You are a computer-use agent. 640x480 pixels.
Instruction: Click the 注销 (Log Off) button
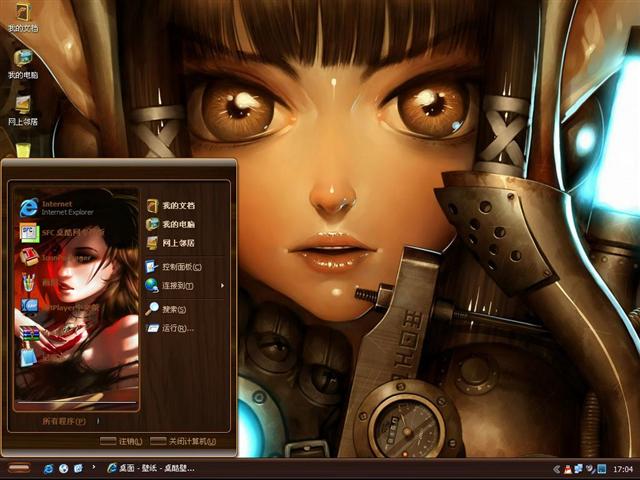(x=122, y=441)
